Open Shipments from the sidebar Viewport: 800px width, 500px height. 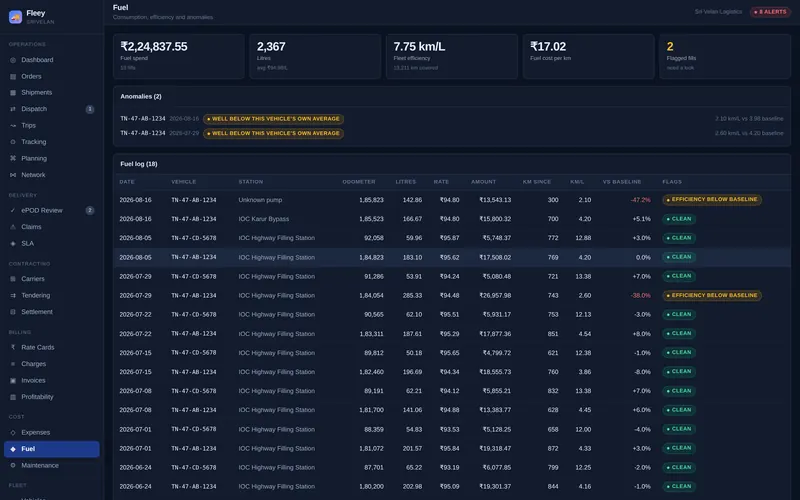tap(52, 93)
